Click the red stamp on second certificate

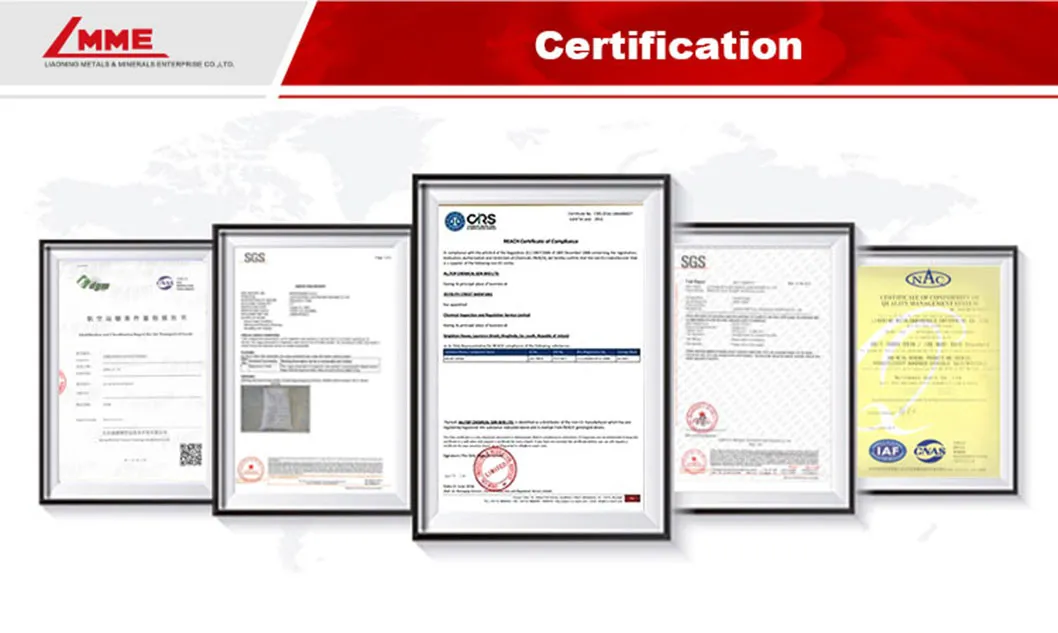coord(251,468)
